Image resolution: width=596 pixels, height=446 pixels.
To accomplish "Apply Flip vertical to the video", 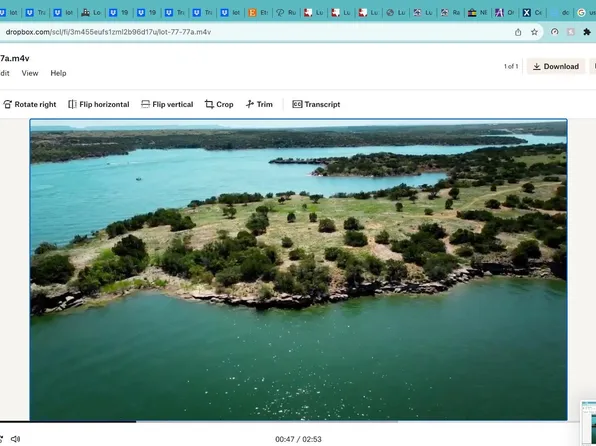I will click(x=167, y=104).
